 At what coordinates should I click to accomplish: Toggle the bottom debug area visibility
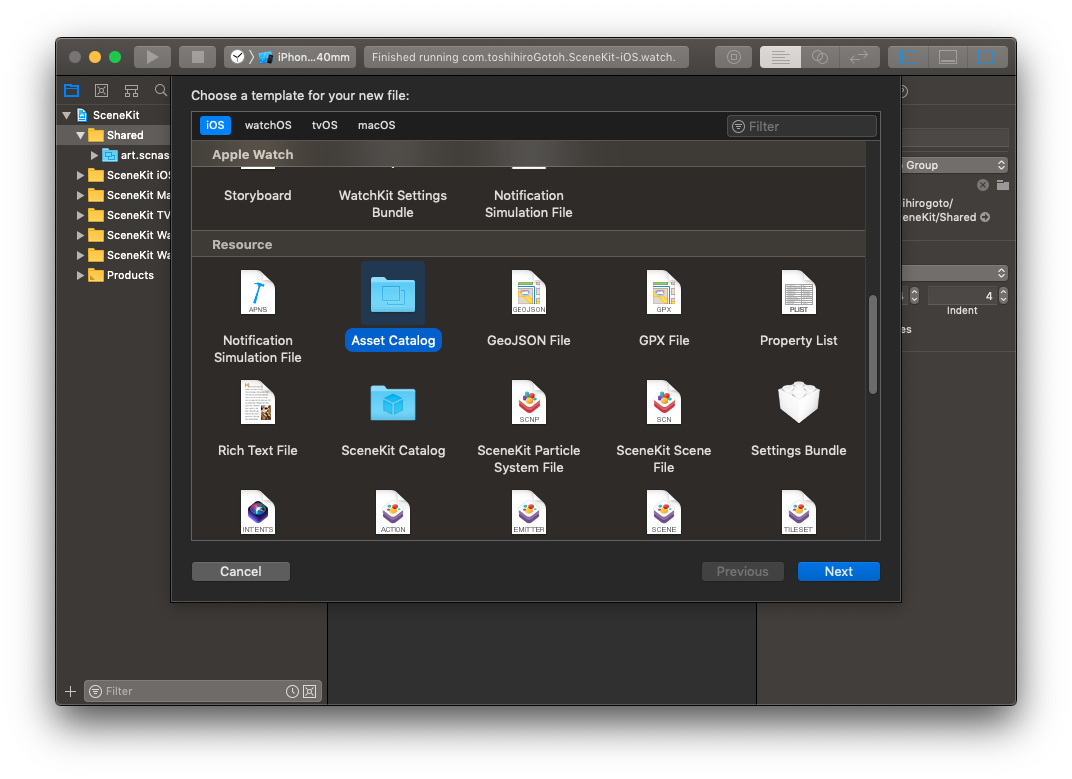pos(947,57)
